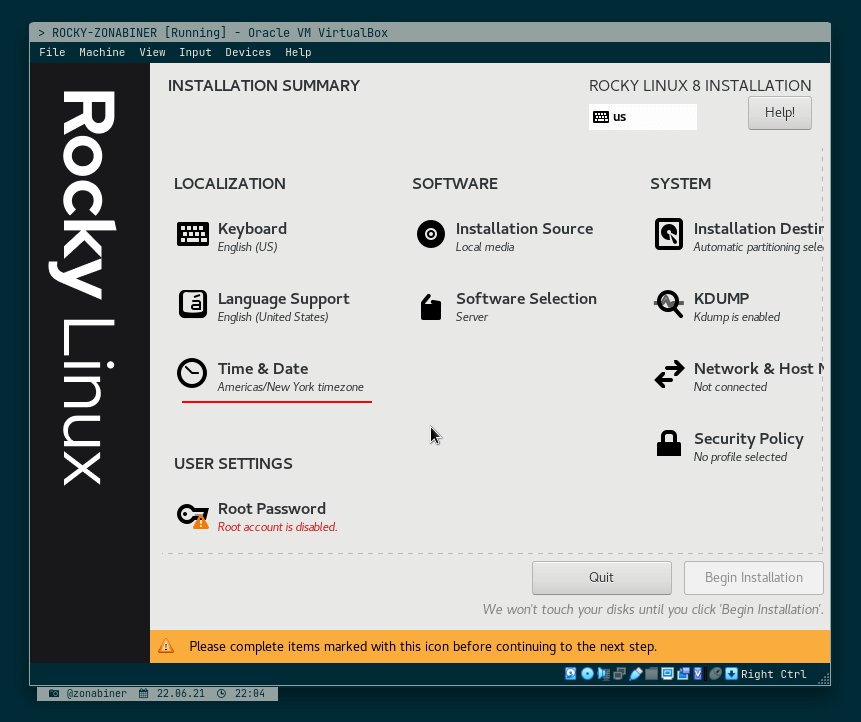Viewport: 861px width, 722px height.
Task: Open Network & Host Name arrows icon
Action: [x=669, y=374]
